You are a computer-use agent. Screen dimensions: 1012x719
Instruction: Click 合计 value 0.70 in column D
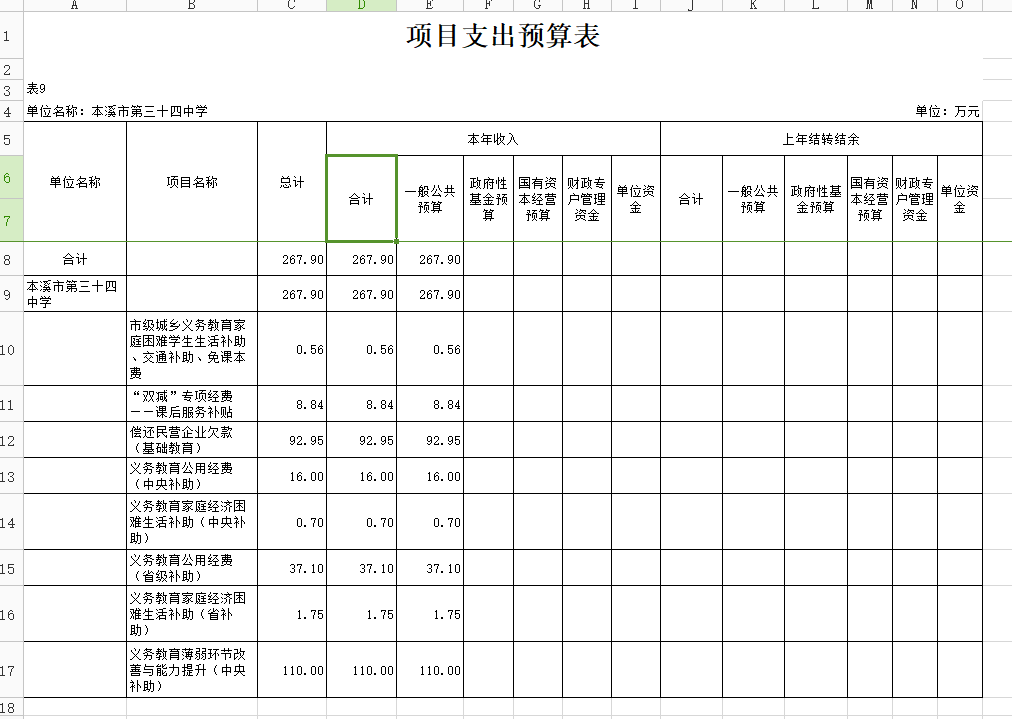(x=361, y=522)
